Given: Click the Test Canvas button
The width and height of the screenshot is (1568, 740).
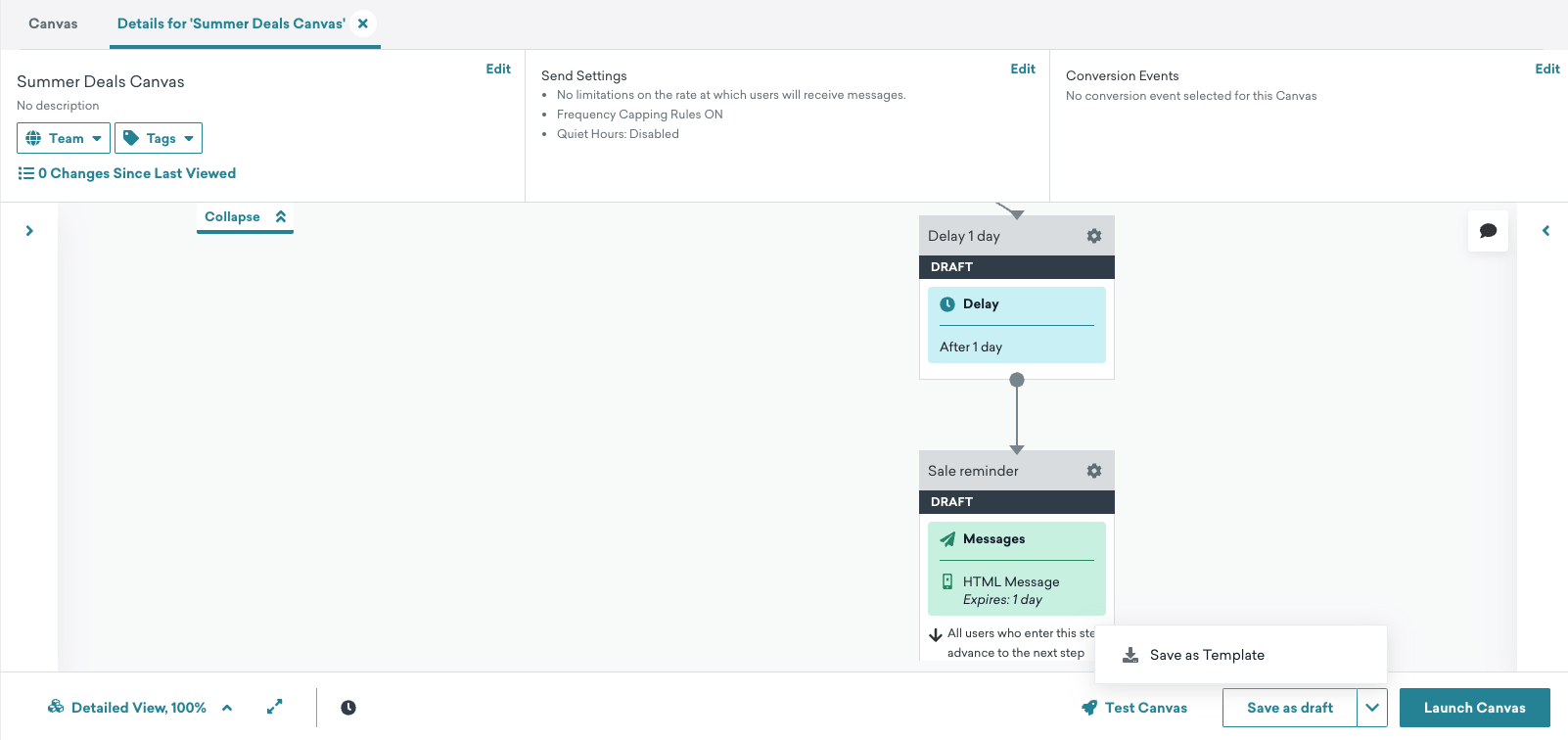Looking at the screenshot, I should 1134,708.
